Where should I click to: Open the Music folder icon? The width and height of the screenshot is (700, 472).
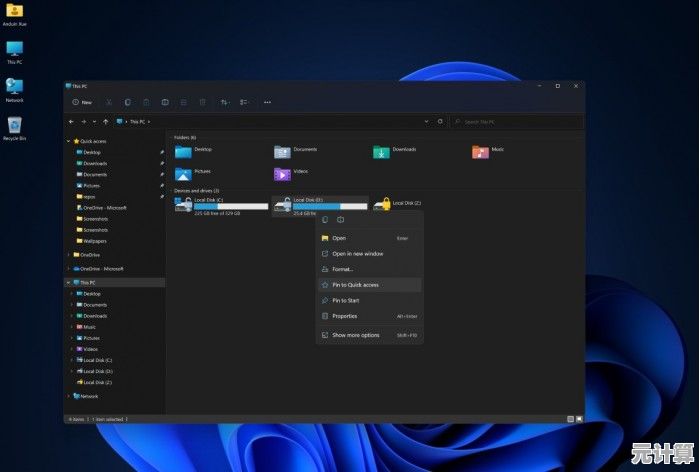click(481, 152)
